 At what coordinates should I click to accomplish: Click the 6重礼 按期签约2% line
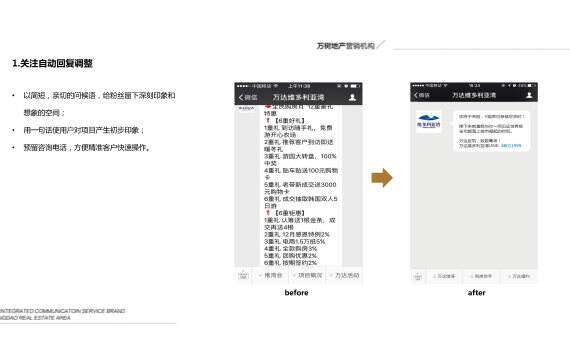(x=290, y=263)
